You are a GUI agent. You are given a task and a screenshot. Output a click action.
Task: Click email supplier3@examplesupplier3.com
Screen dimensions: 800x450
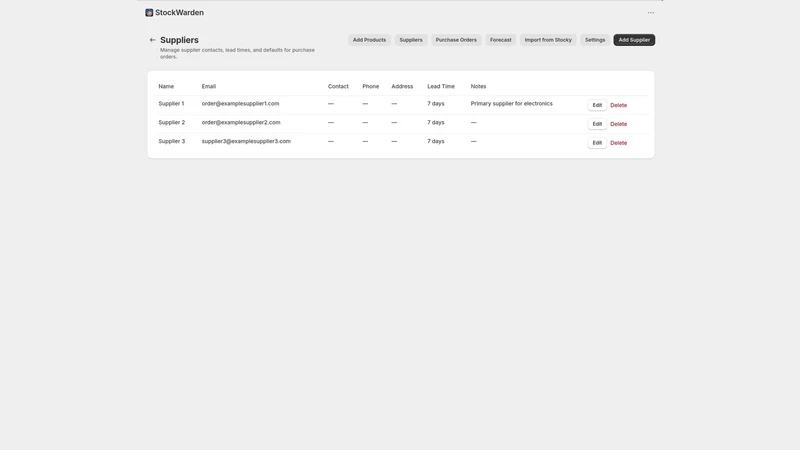tap(246, 141)
